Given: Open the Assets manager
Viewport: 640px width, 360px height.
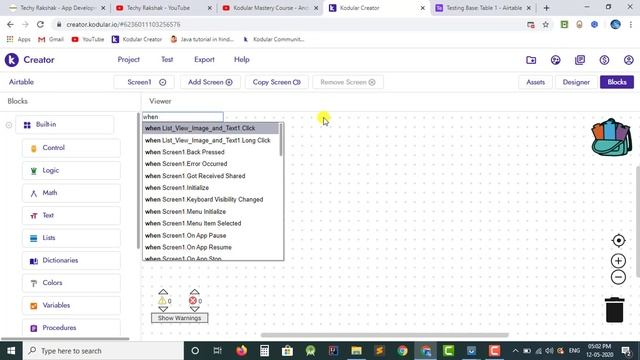Looking at the screenshot, I should point(536,82).
